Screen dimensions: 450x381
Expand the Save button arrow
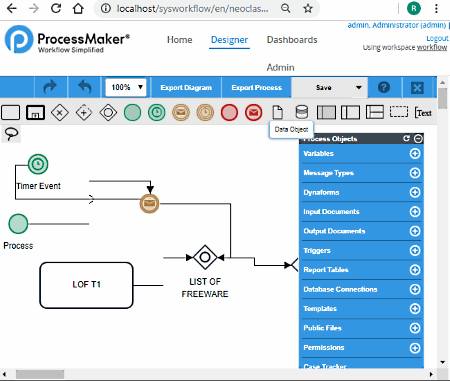(359, 87)
